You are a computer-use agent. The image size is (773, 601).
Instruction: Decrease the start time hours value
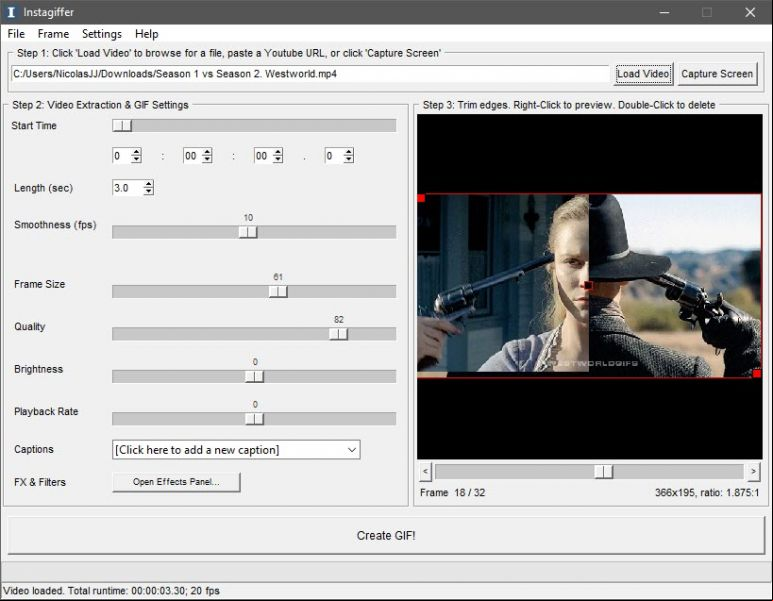tap(137, 160)
